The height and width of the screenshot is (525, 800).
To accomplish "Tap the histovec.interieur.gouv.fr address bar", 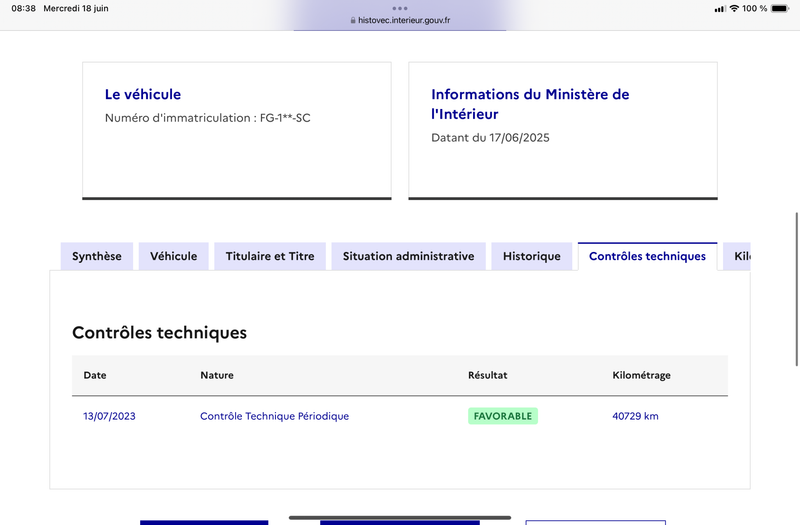I will pyautogui.click(x=400, y=20).
